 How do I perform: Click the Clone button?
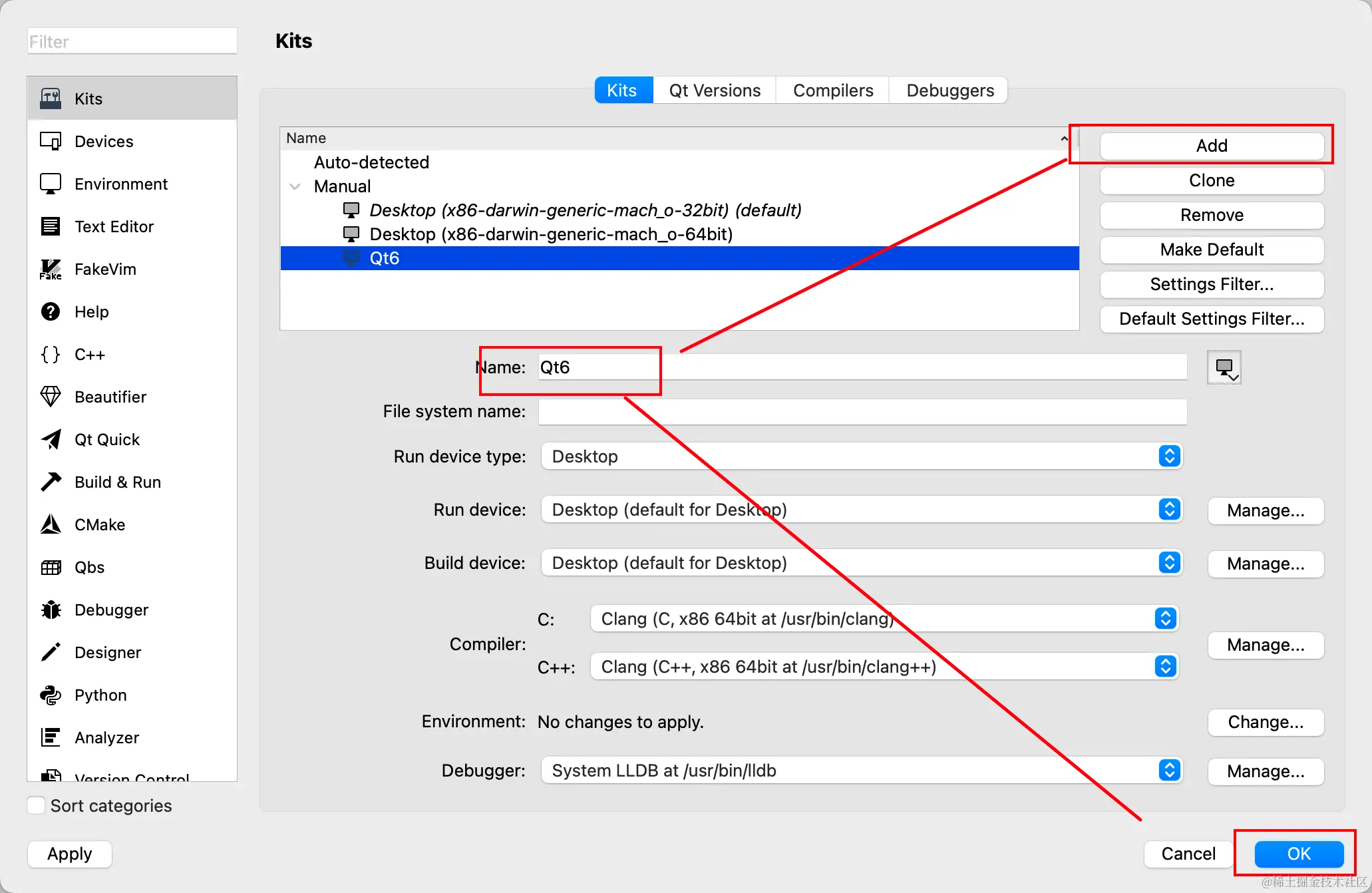1211,180
